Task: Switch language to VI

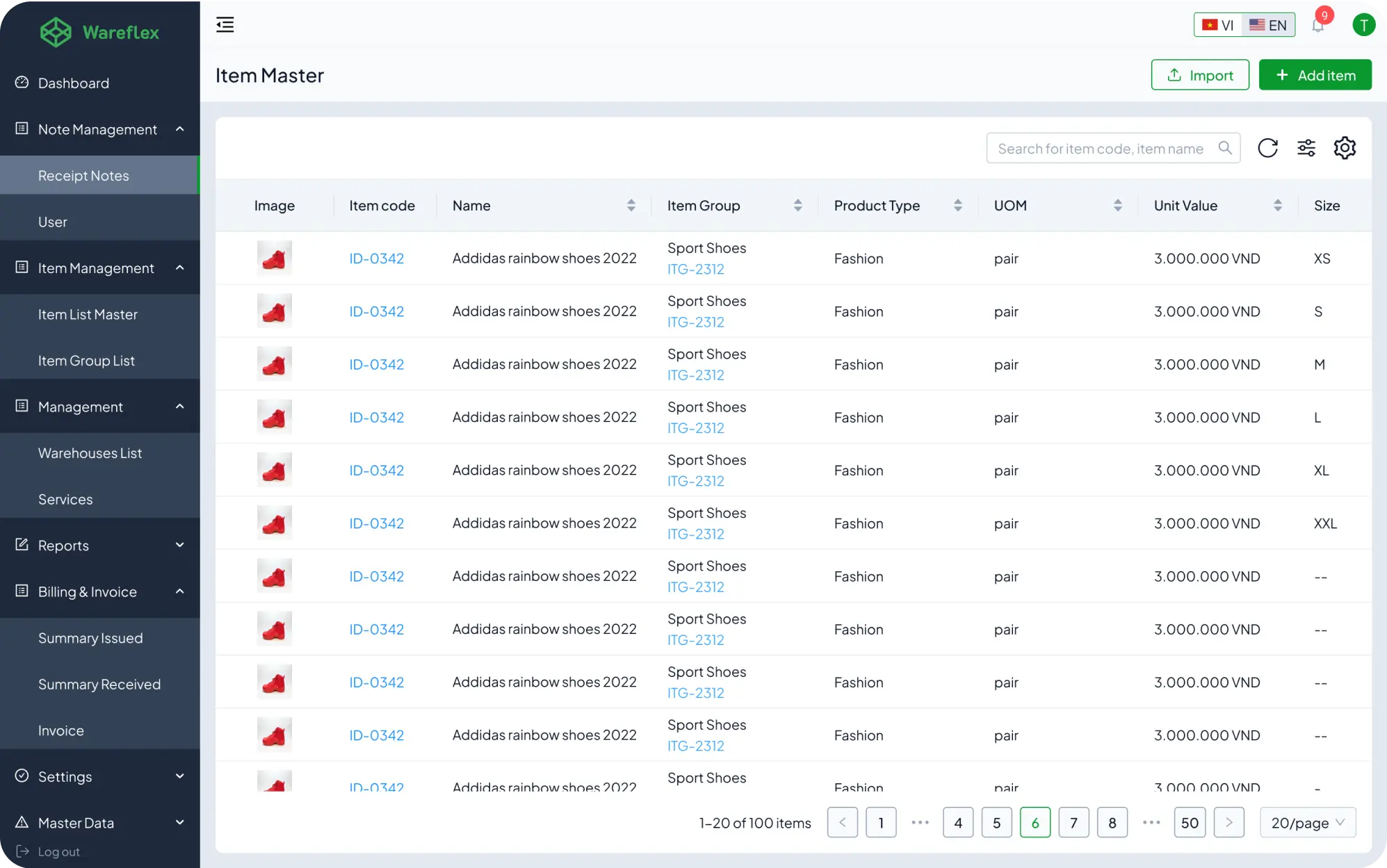Action: (1218, 25)
